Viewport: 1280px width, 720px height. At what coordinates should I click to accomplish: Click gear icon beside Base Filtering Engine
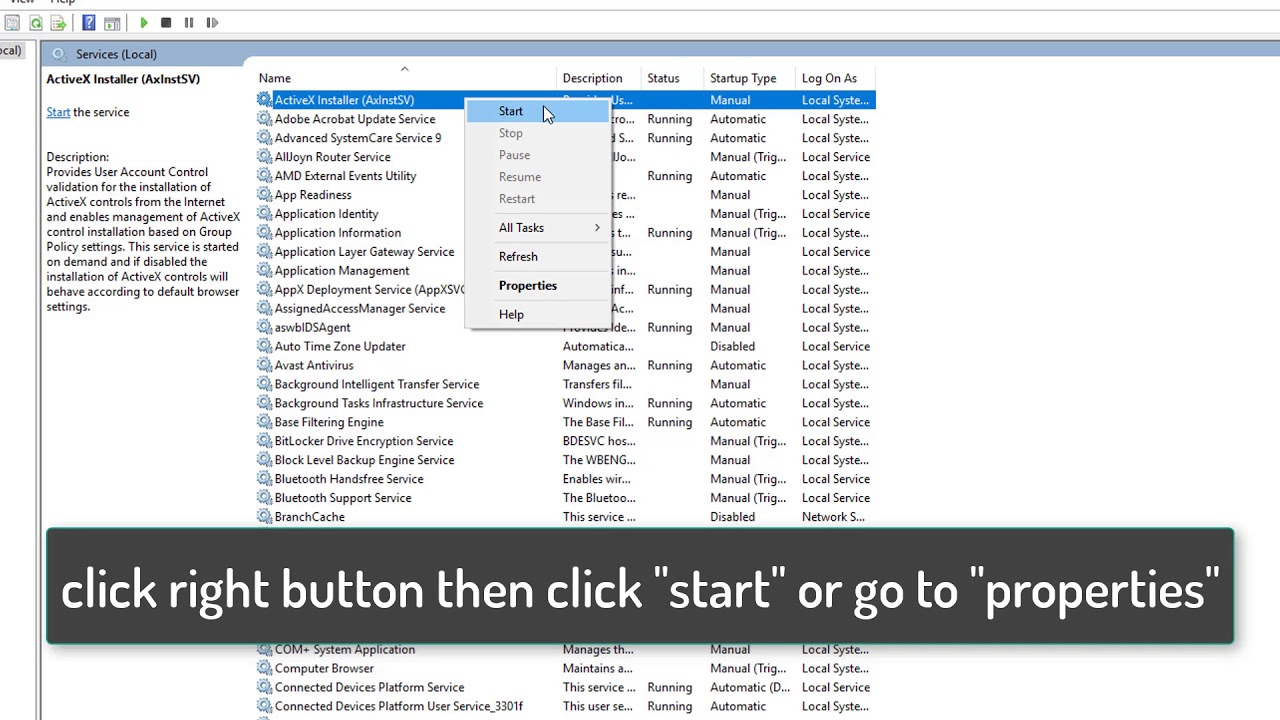click(264, 422)
